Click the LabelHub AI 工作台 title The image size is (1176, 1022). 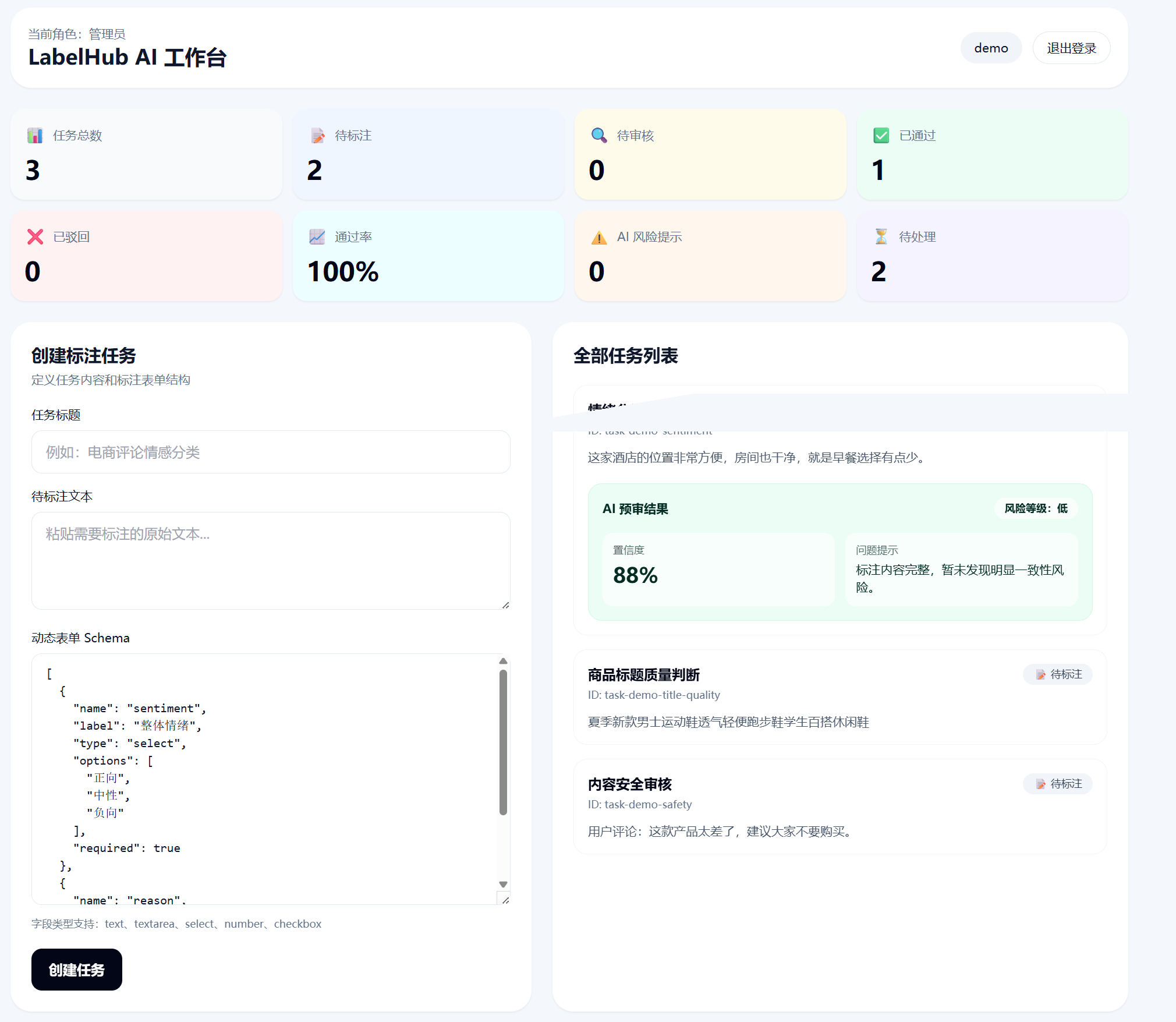click(x=127, y=58)
